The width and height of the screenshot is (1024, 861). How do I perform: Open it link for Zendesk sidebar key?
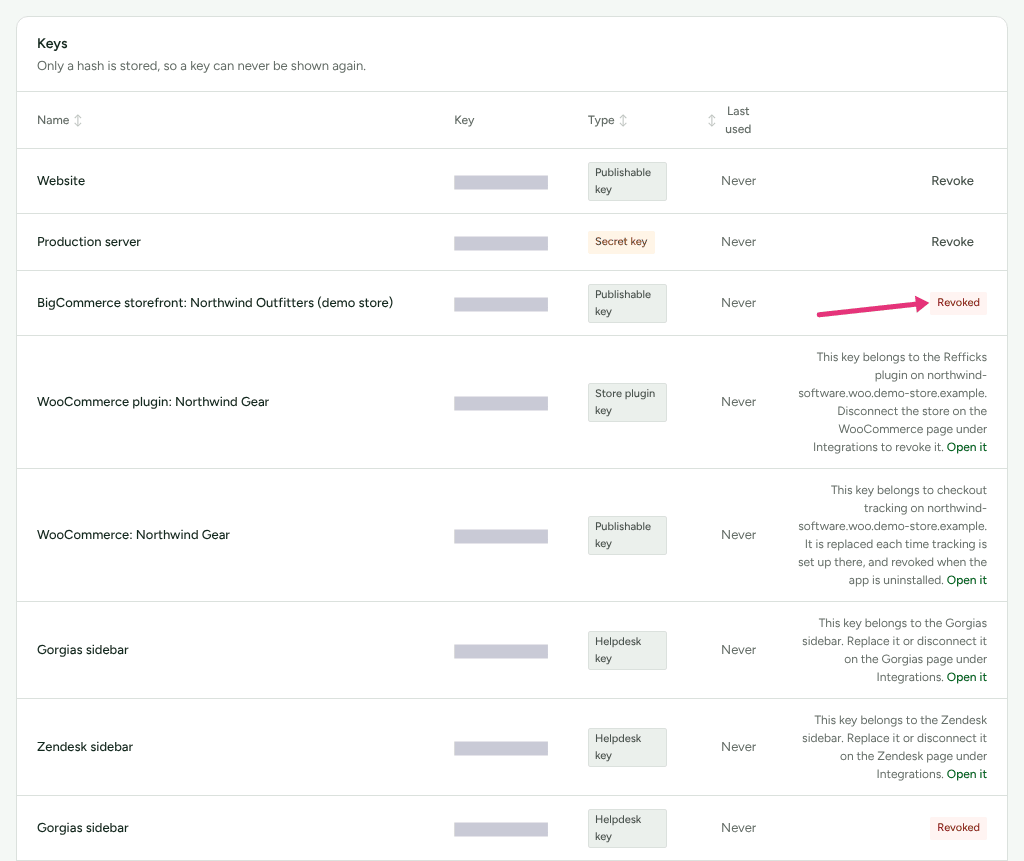point(967,773)
